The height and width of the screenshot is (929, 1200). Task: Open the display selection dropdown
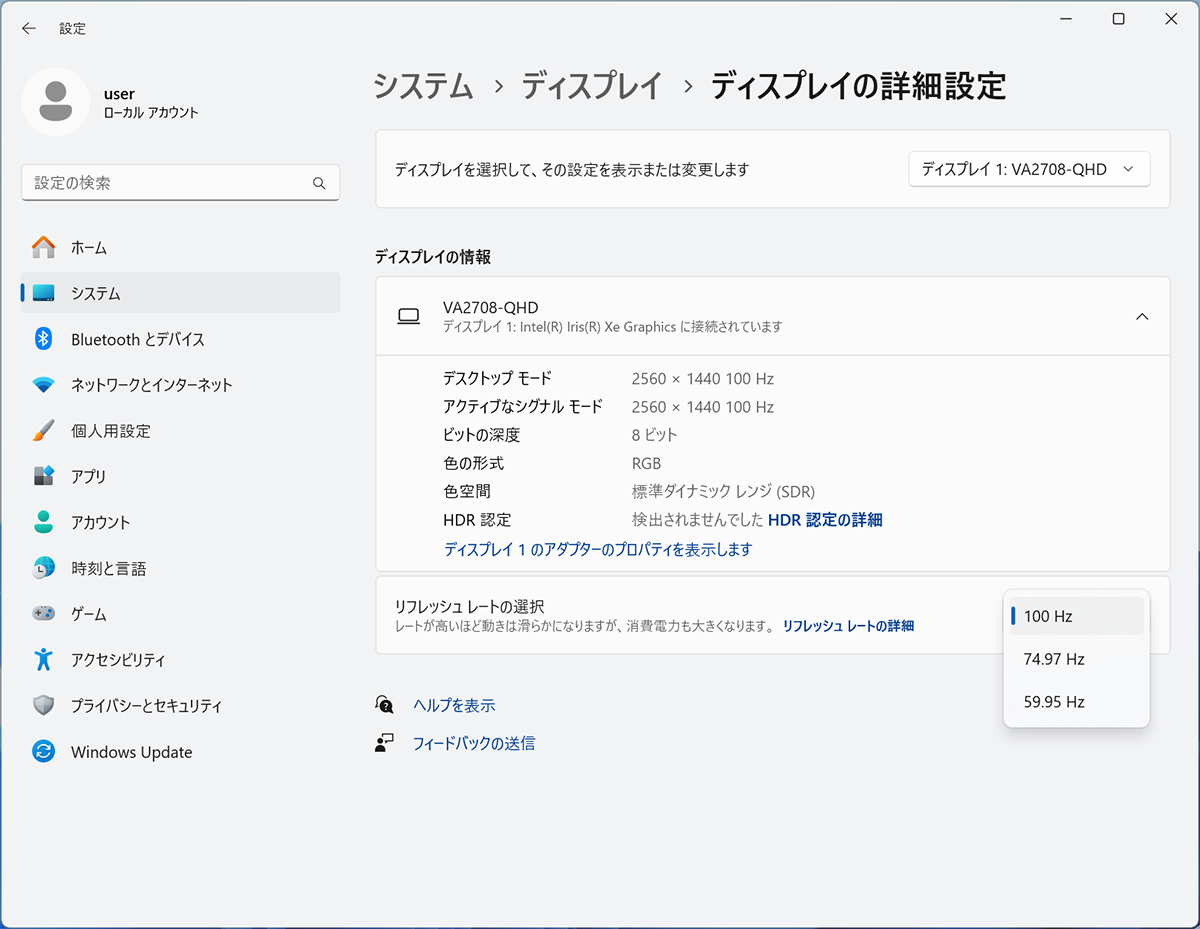coord(1028,169)
